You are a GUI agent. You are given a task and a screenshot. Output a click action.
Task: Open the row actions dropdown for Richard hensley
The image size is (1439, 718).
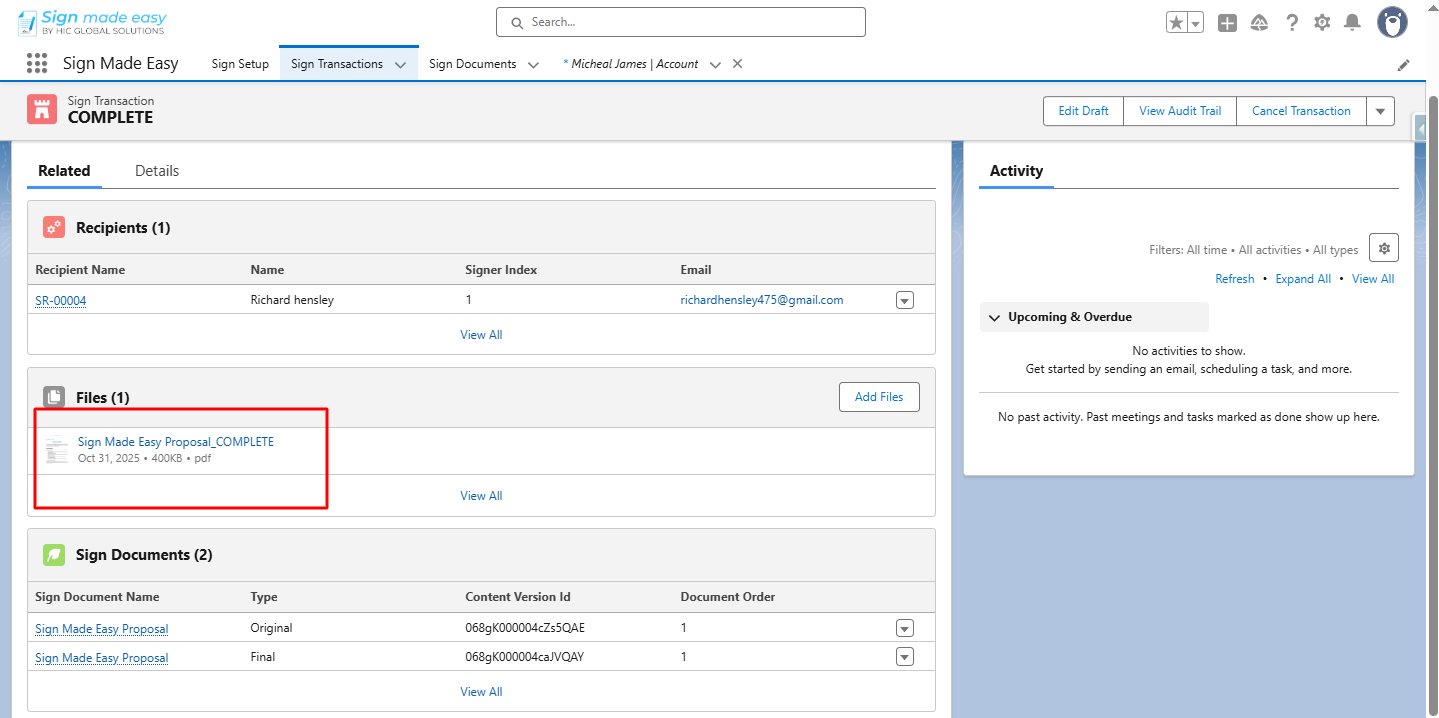point(904,299)
